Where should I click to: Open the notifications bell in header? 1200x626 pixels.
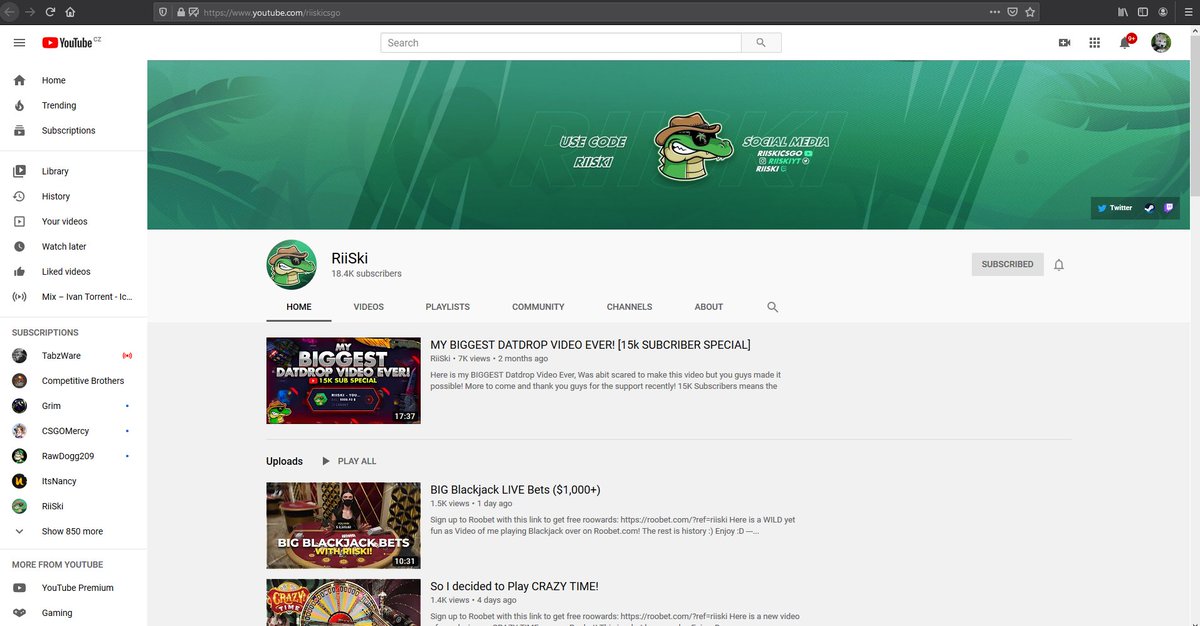1125,43
